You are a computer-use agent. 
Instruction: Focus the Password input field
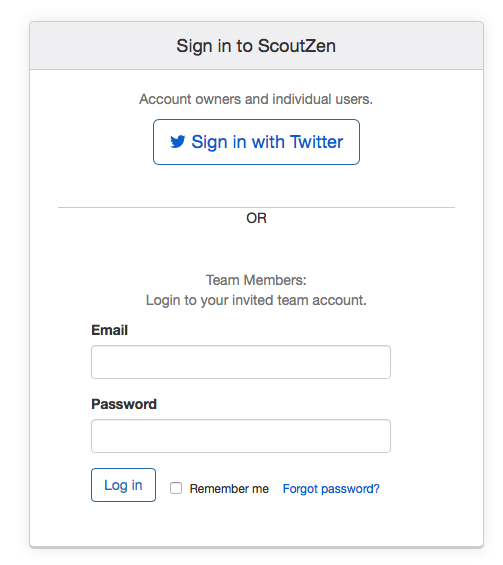coord(241,436)
